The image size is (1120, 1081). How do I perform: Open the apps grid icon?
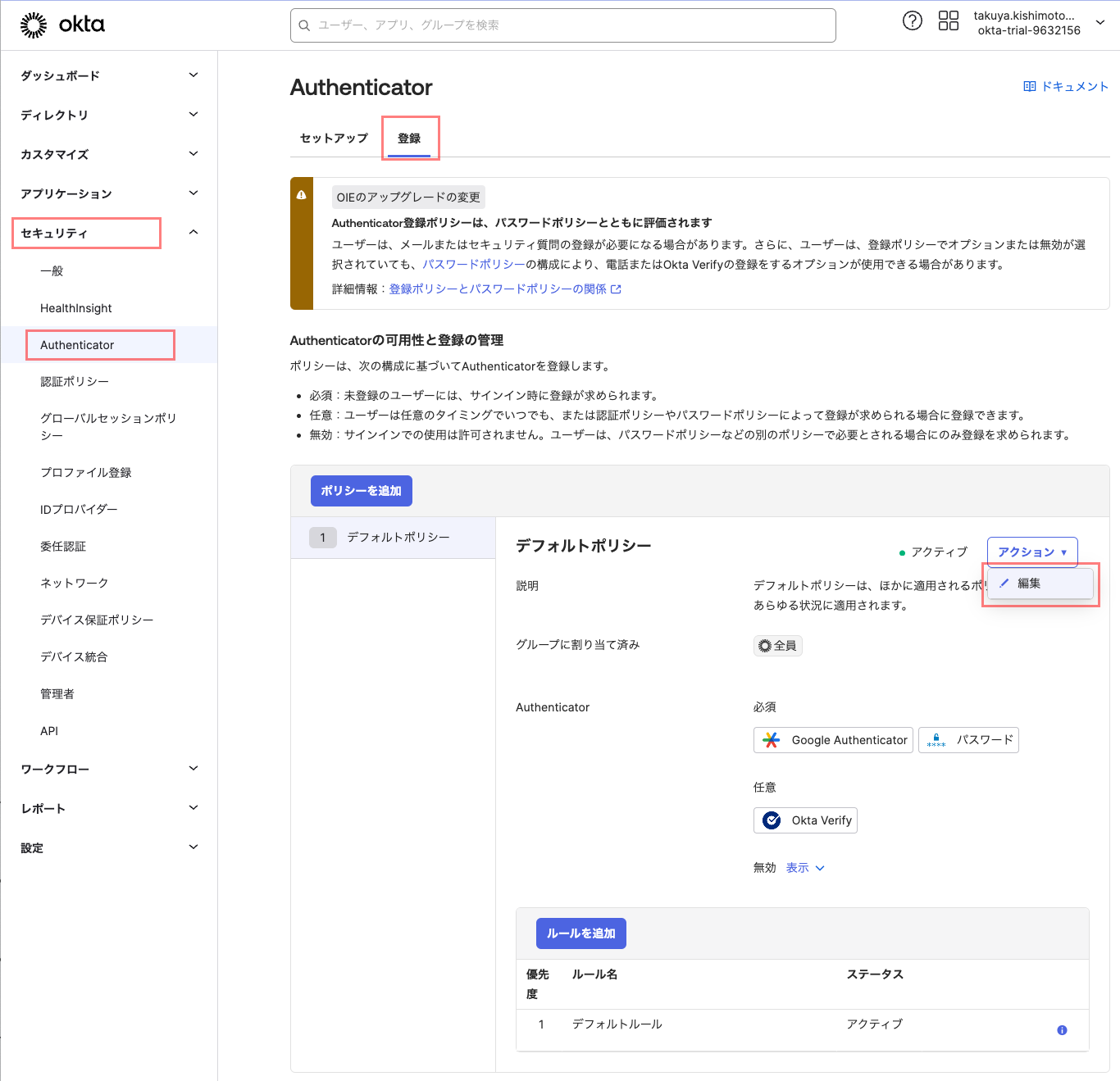point(948,21)
